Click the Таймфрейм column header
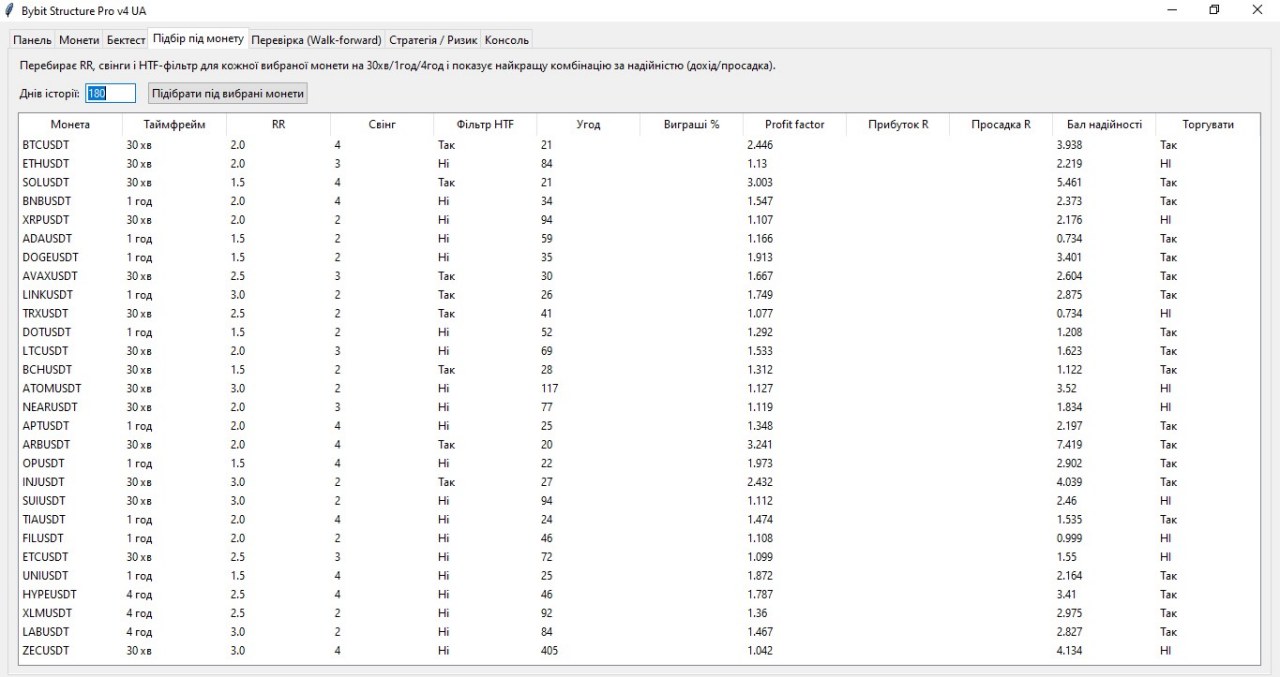Viewport: 1280px width, 677px height. pos(174,125)
